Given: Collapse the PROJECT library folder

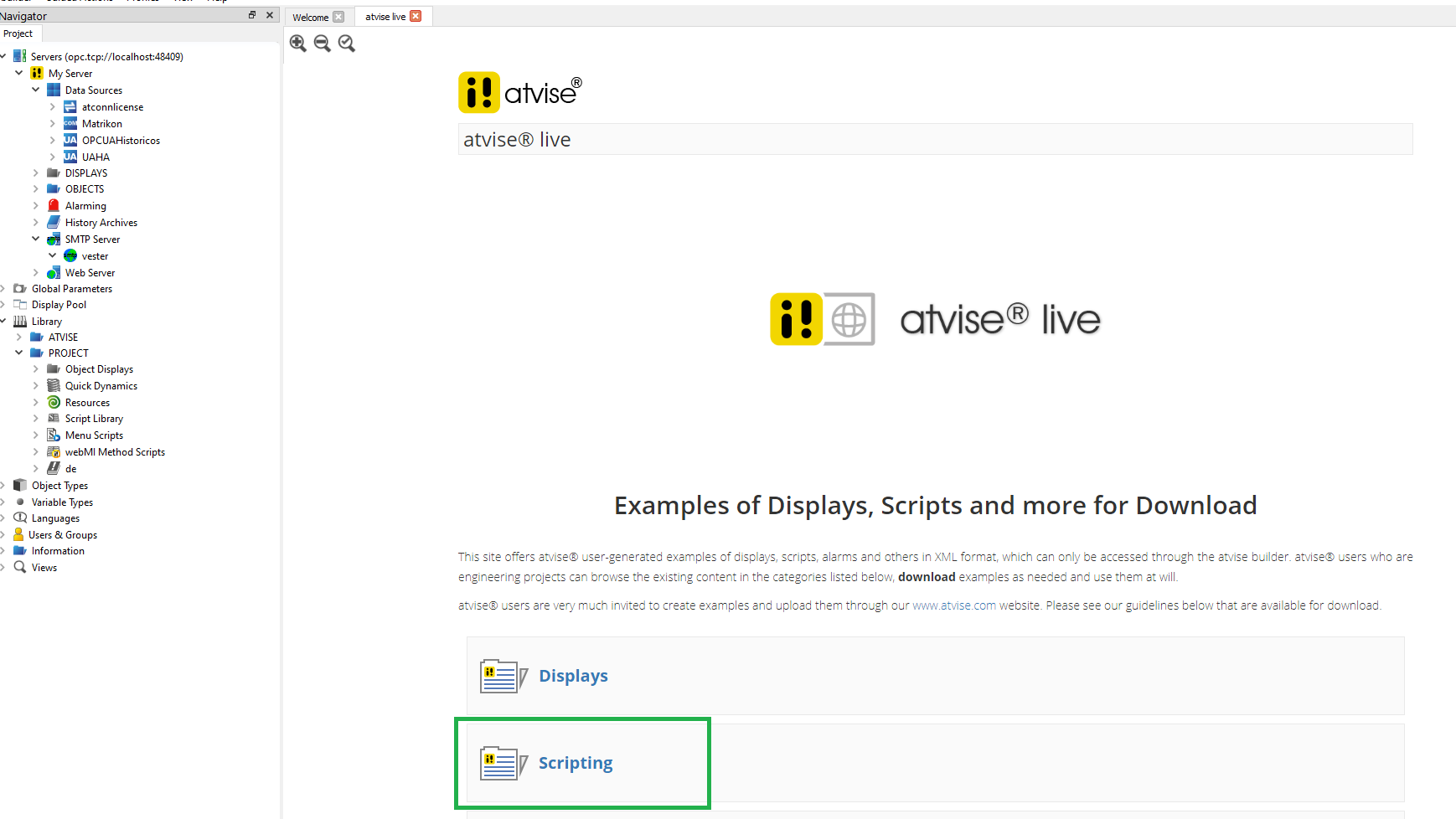Looking at the screenshot, I should (19, 353).
